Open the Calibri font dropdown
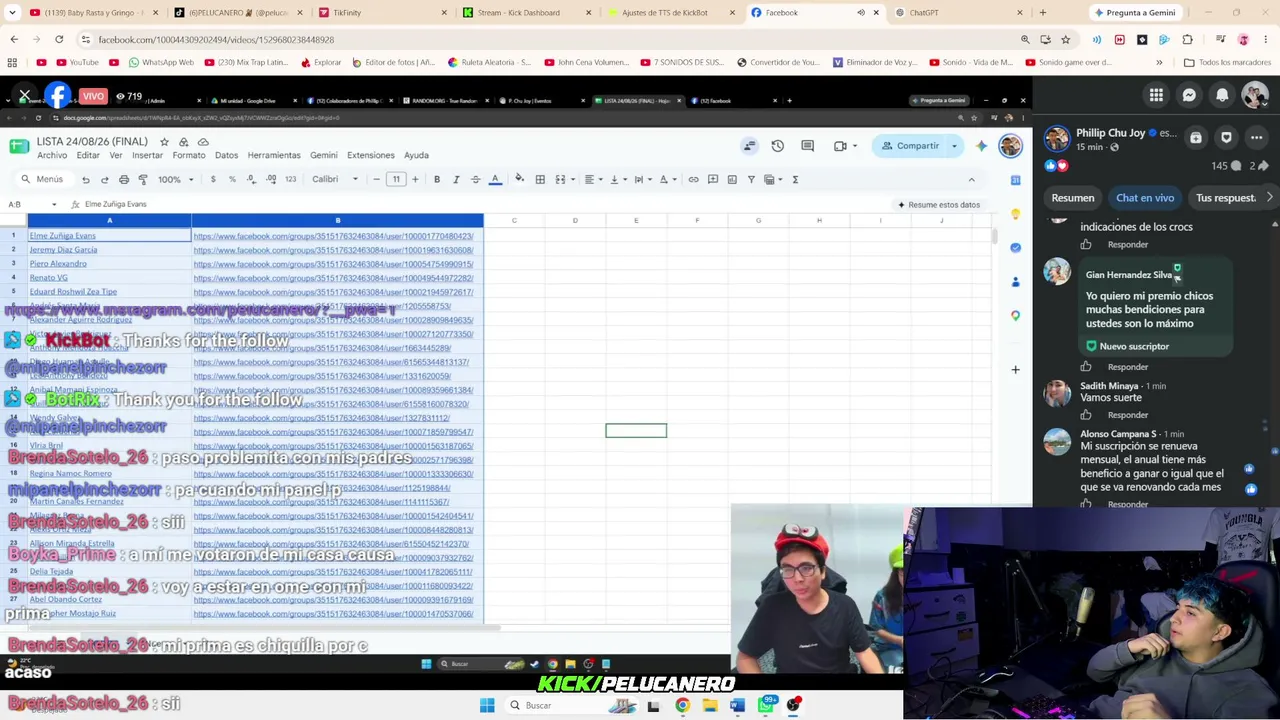1280x720 pixels. pyautogui.click(x=334, y=180)
